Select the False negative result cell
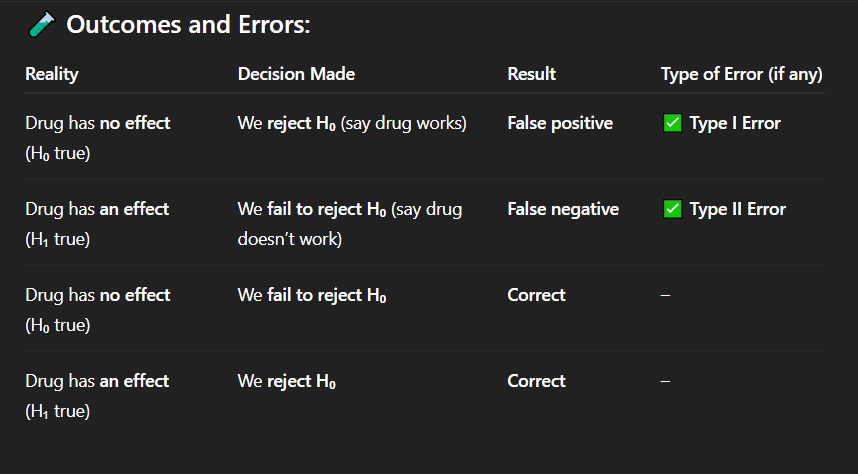Image resolution: width=858 pixels, height=474 pixels. (x=563, y=209)
